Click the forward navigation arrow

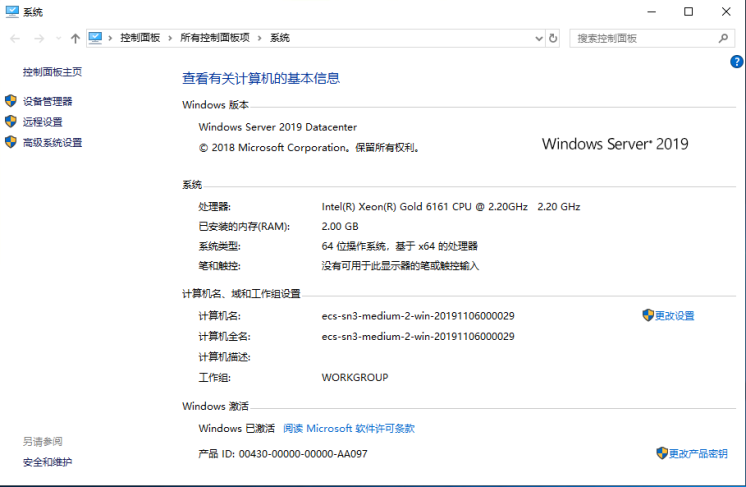pos(39,39)
